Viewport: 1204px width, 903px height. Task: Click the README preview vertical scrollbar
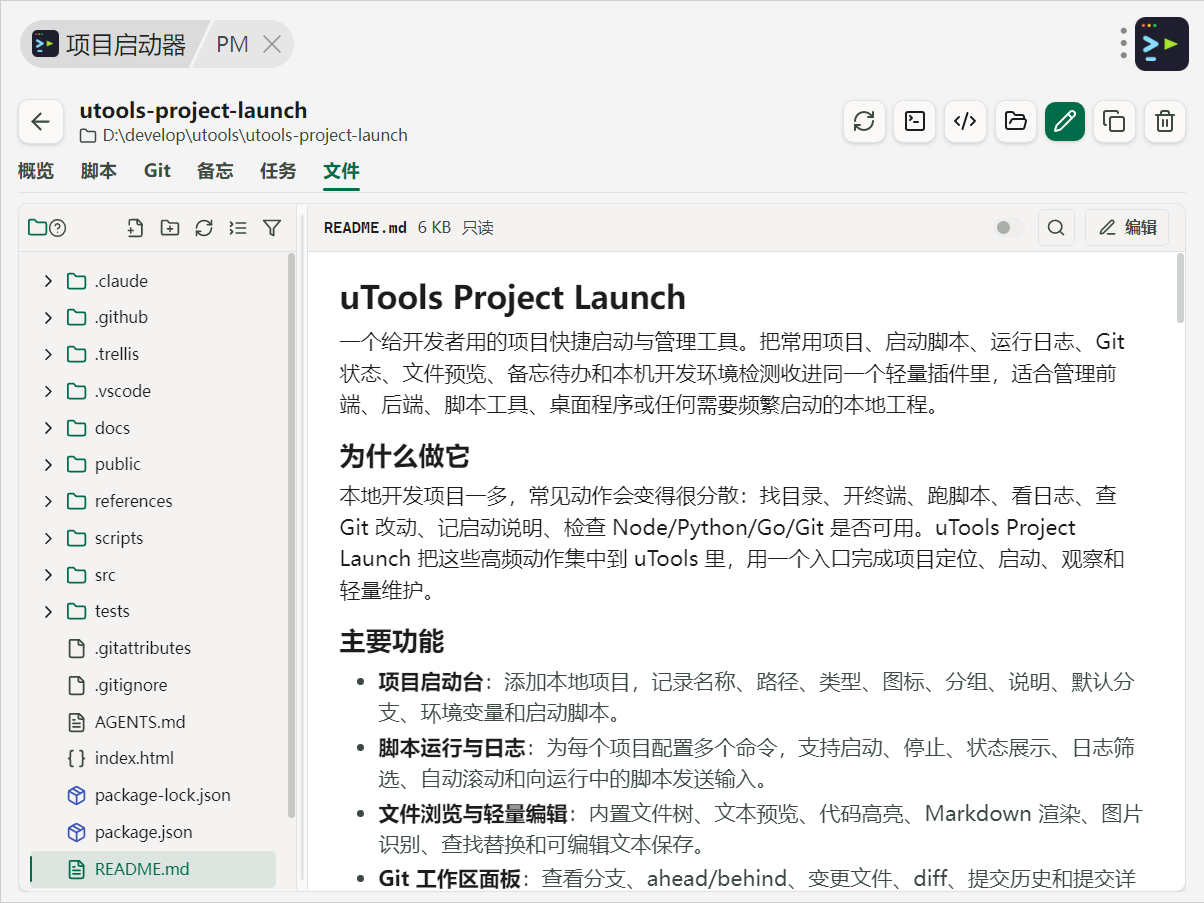pyautogui.click(x=1180, y=288)
